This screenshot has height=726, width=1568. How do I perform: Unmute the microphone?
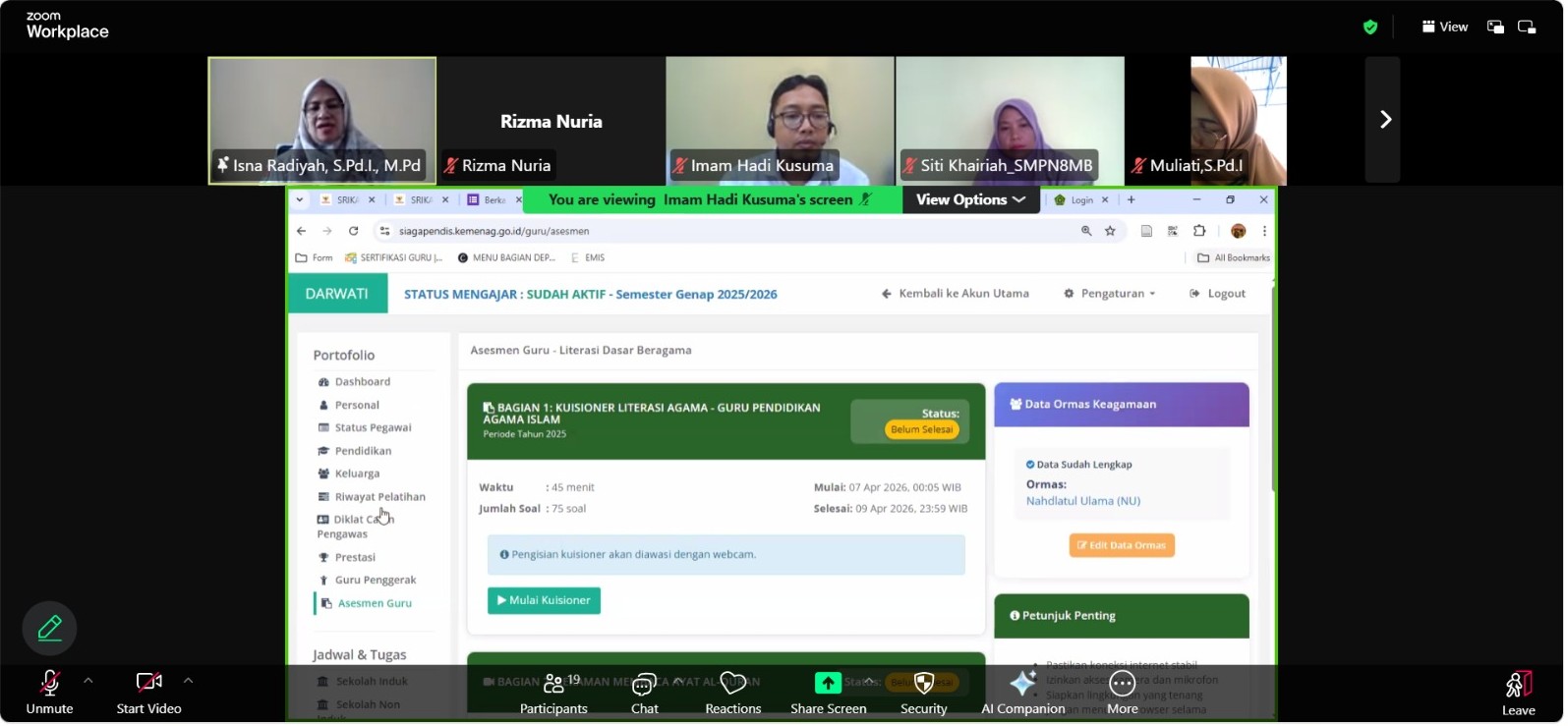tap(49, 693)
